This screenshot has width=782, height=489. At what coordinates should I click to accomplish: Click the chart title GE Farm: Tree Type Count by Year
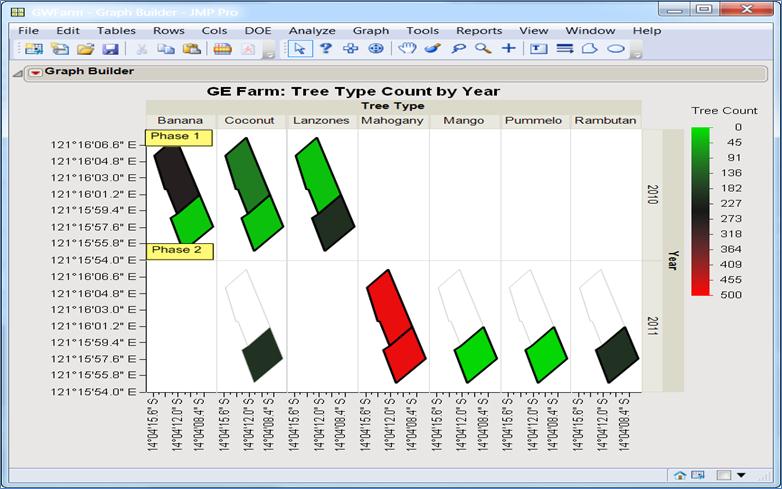[353, 91]
